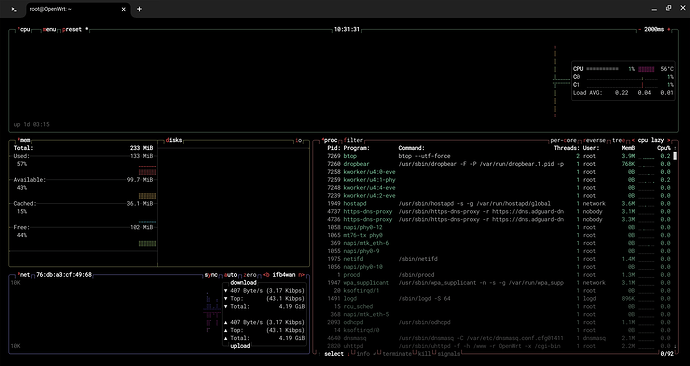The height and width of the screenshot is (366, 690).
Task: Click the MemB column header
Action: coord(628,148)
